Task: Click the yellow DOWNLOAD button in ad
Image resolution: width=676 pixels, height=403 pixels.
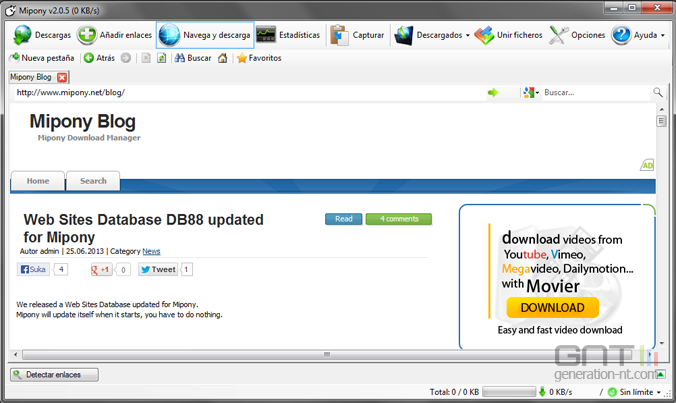Action: tap(551, 307)
